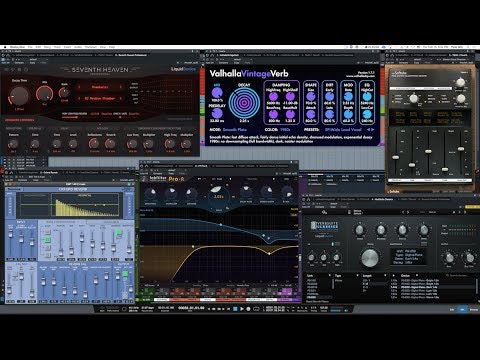Click the LowCut EQ knob in Valhalla
Screen dimensions: 480x360
pyautogui.click(x=367, y=114)
